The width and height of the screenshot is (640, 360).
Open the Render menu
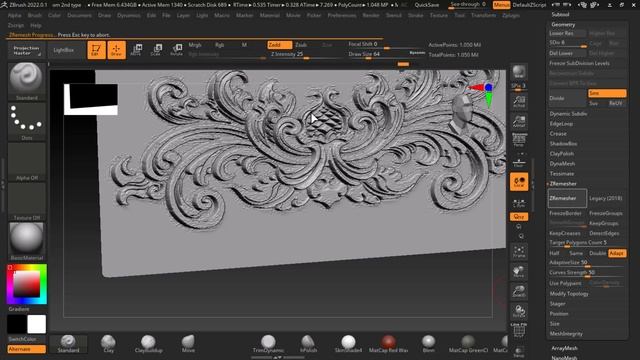tap(371, 16)
